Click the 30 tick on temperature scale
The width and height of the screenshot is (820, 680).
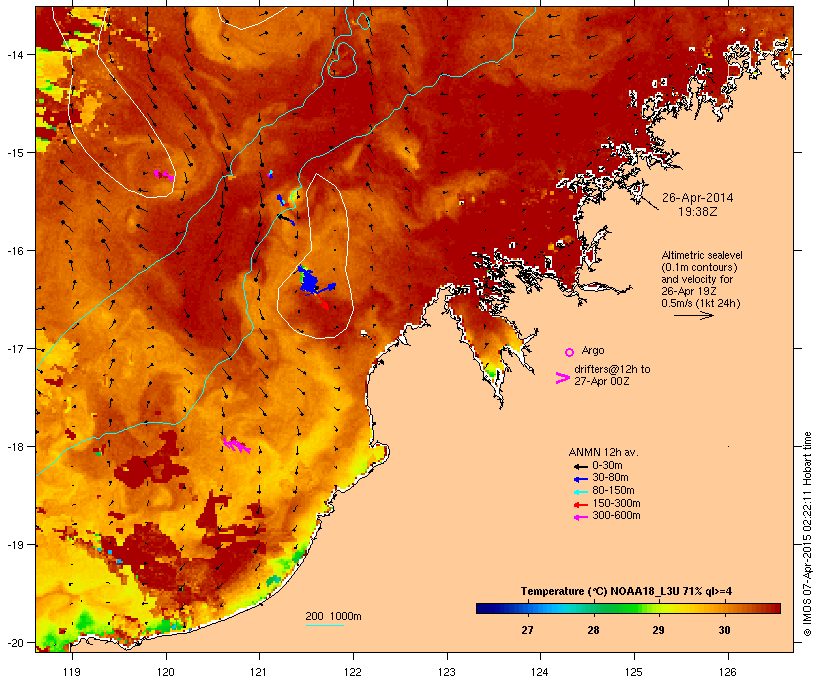tap(724, 630)
